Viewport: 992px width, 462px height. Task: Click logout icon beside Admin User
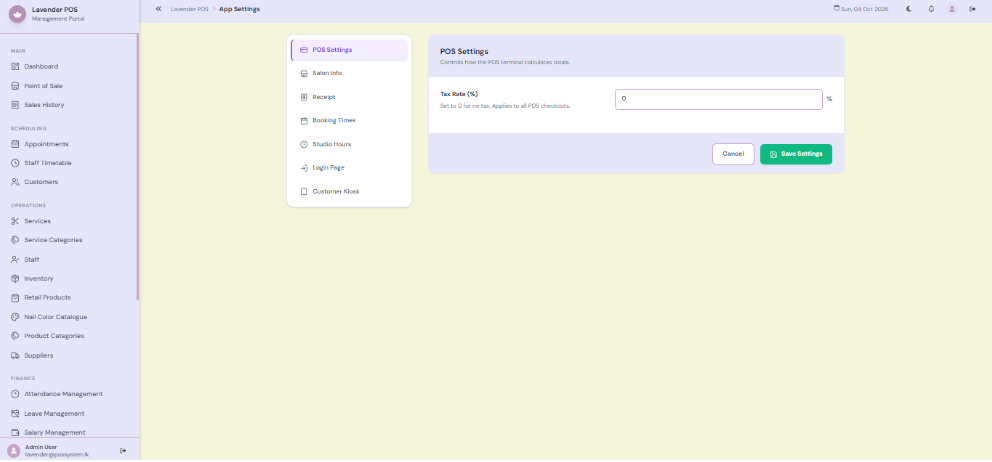[x=123, y=451]
